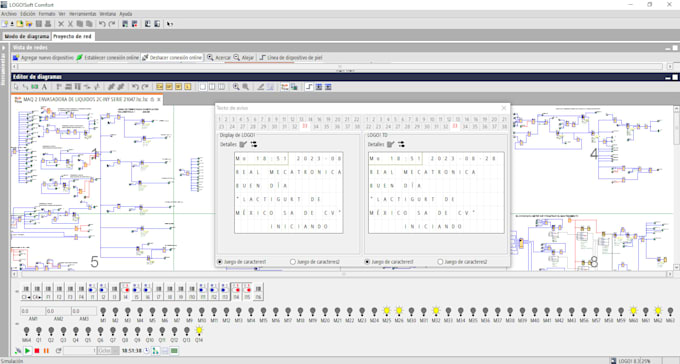Open Detalles edit icon in Display de LOGO! panel
This screenshot has width=680, height=364.
coord(243,144)
